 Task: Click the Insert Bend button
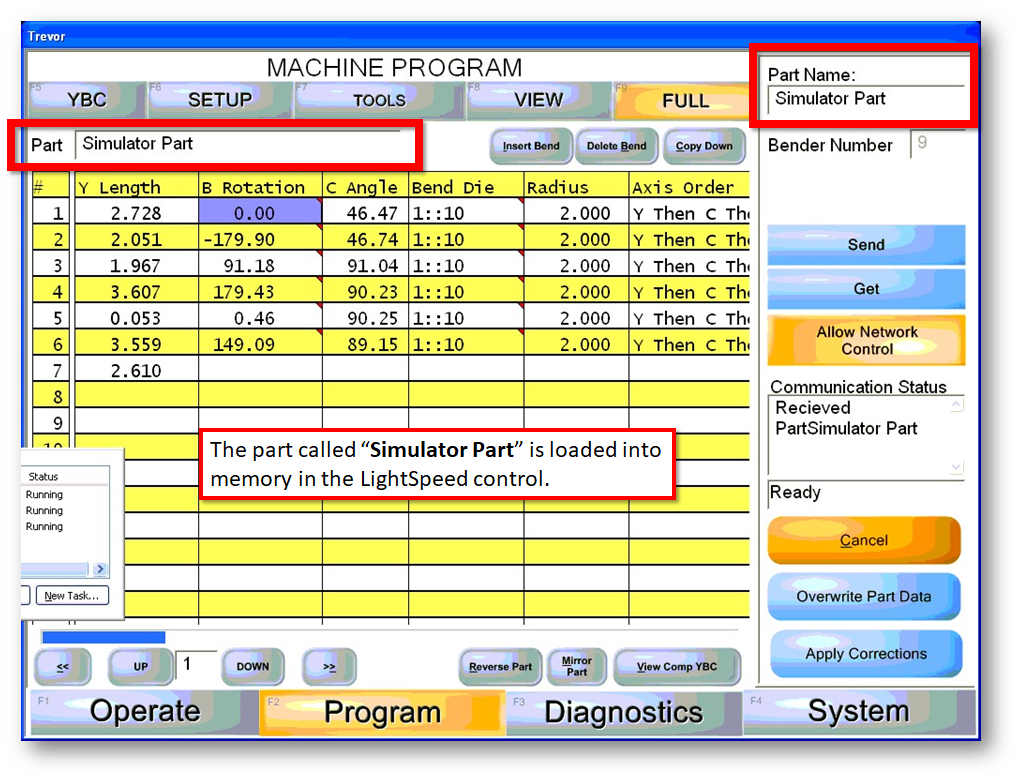tap(531, 146)
